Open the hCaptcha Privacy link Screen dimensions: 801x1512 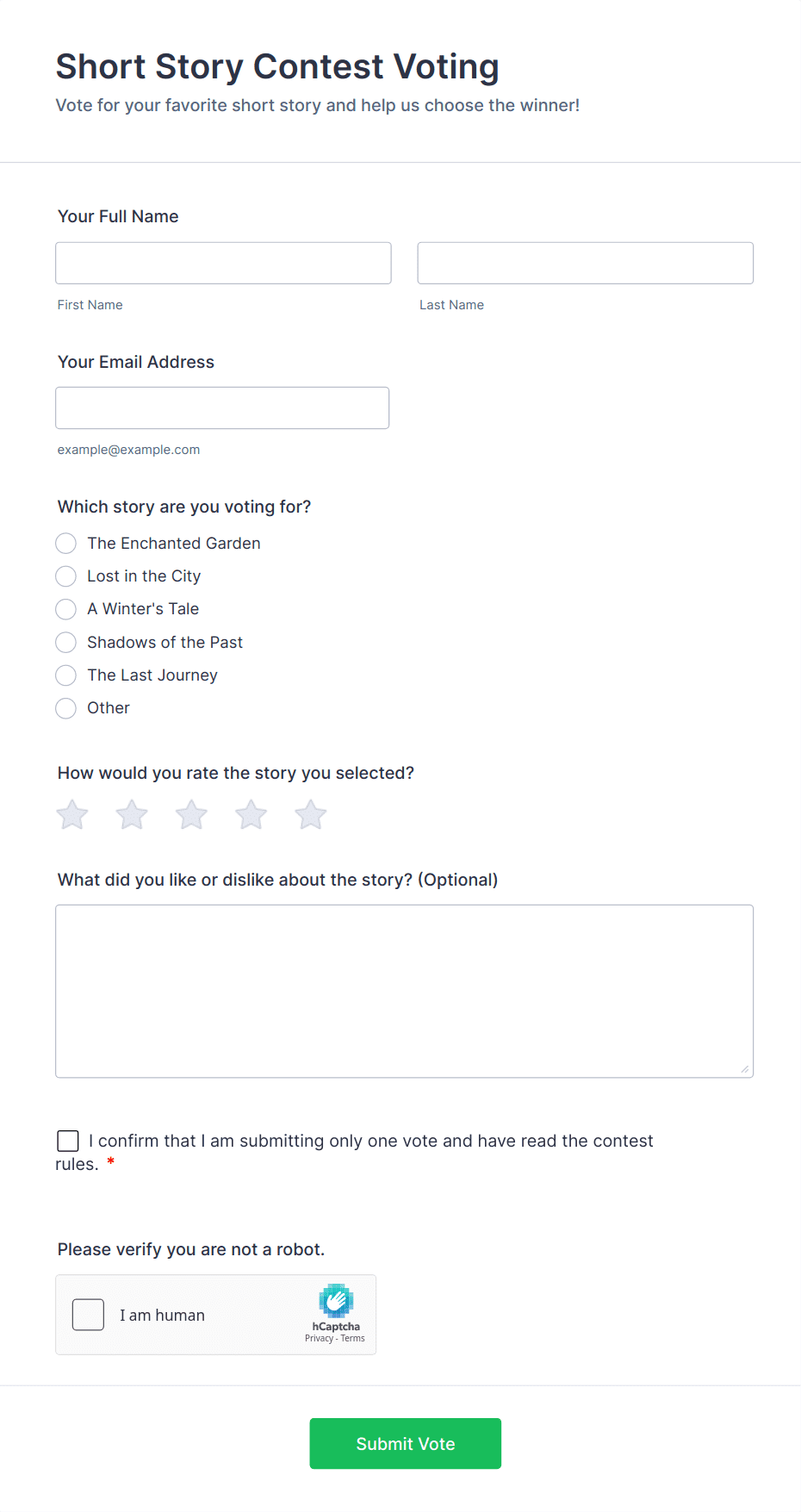point(318,1338)
